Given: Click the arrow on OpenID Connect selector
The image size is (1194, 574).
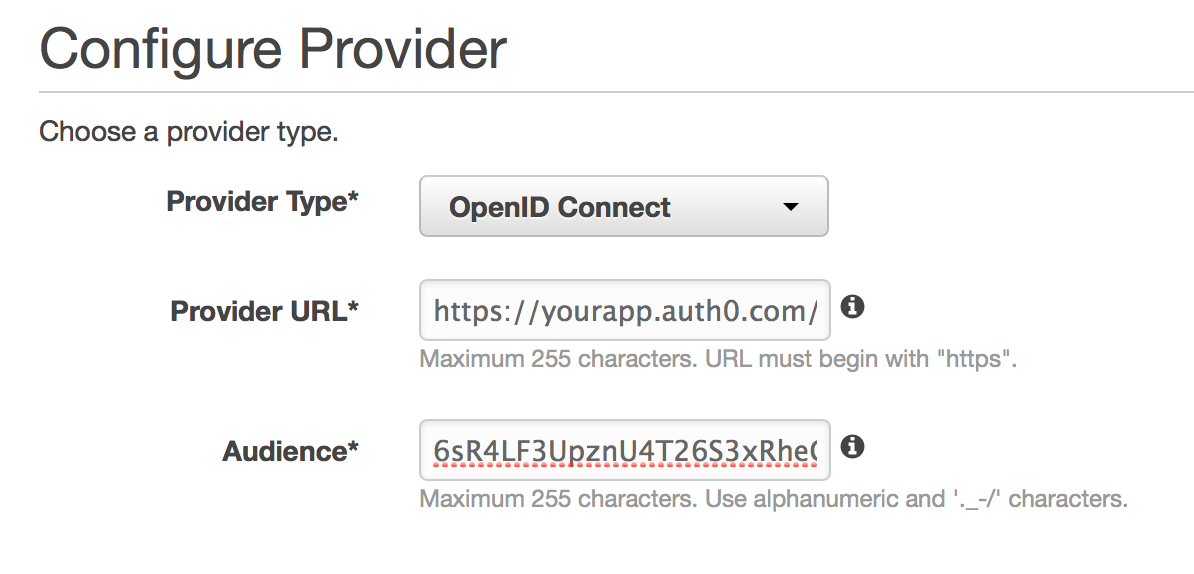Looking at the screenshot, I should pyautogui.click(x=790, y=207).
